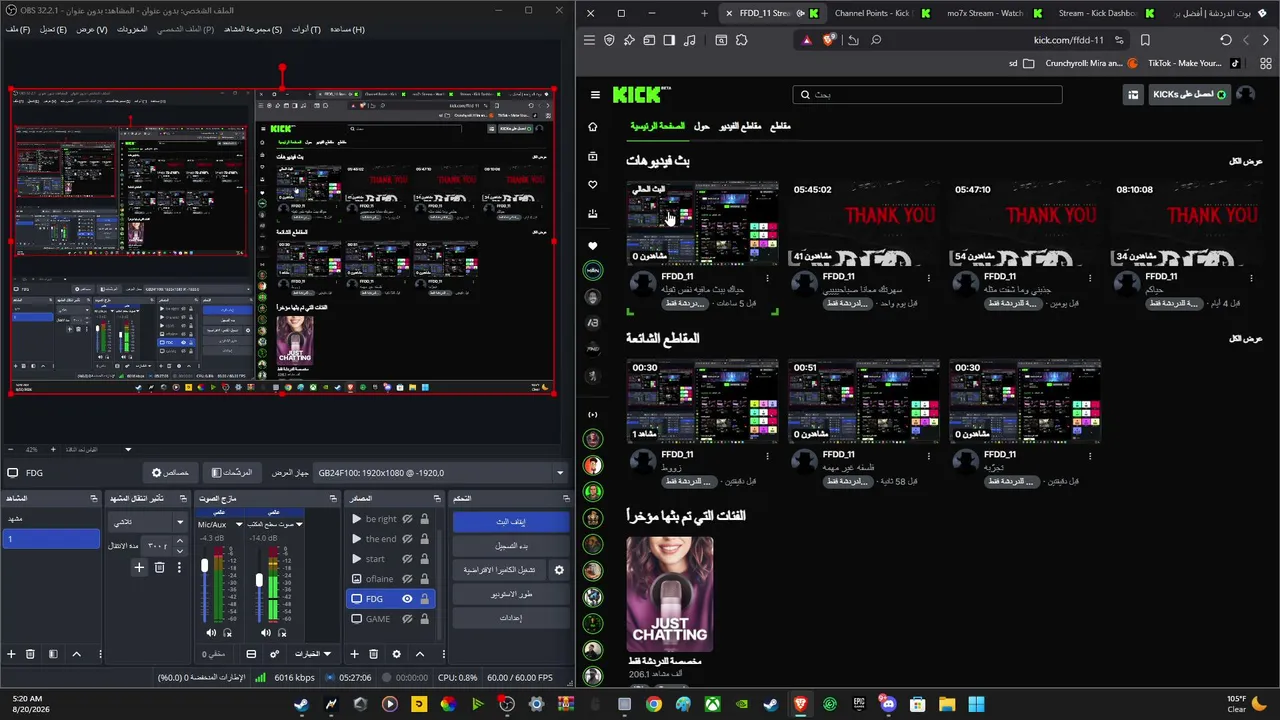Focus the Kick search field
The image size is (1280, 720).
click(927, 95)
